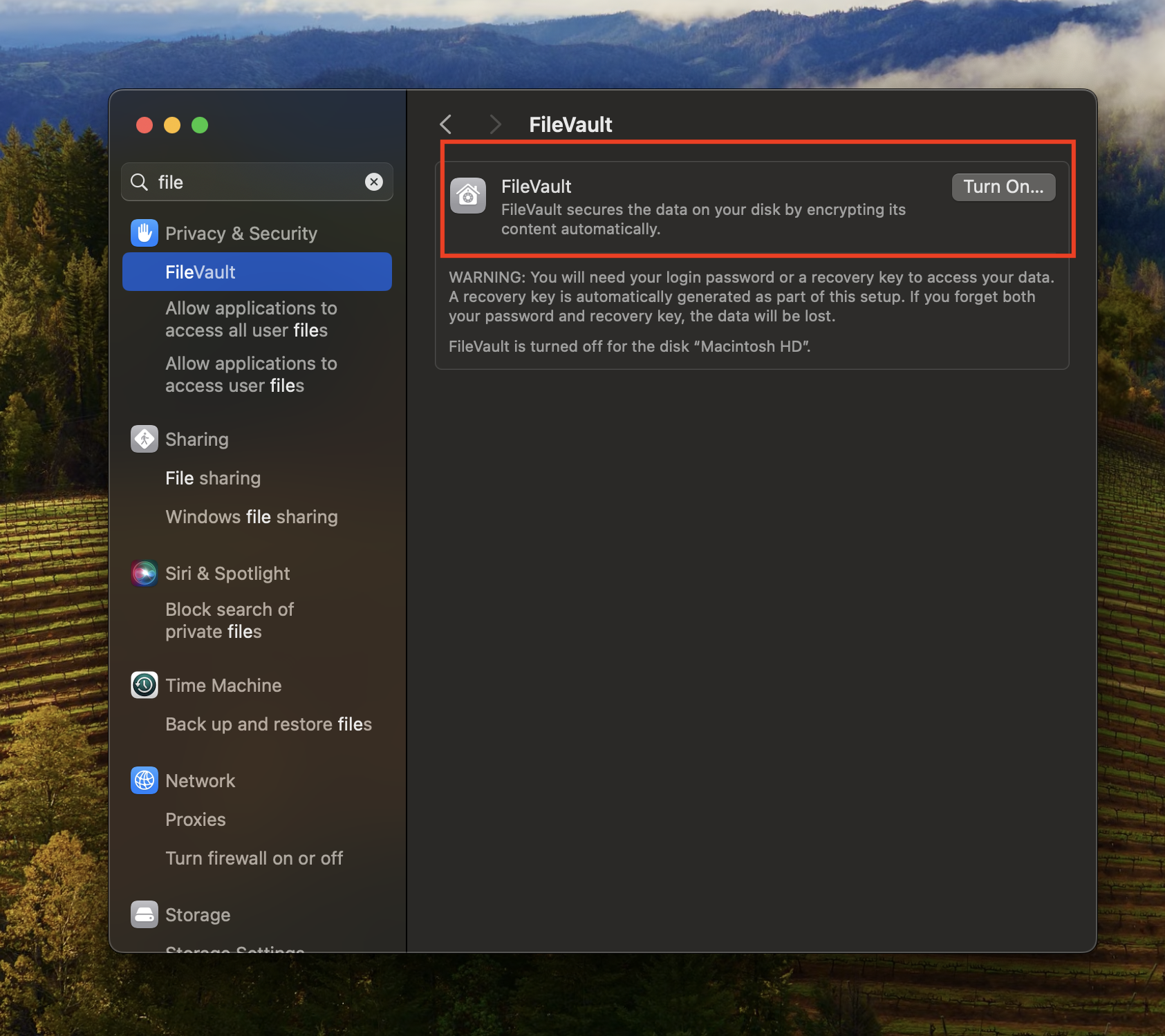Viewport: 1165px width, 1036px height.
Task: Click 'FileVault secures the data' description
Action: [703, 219]
